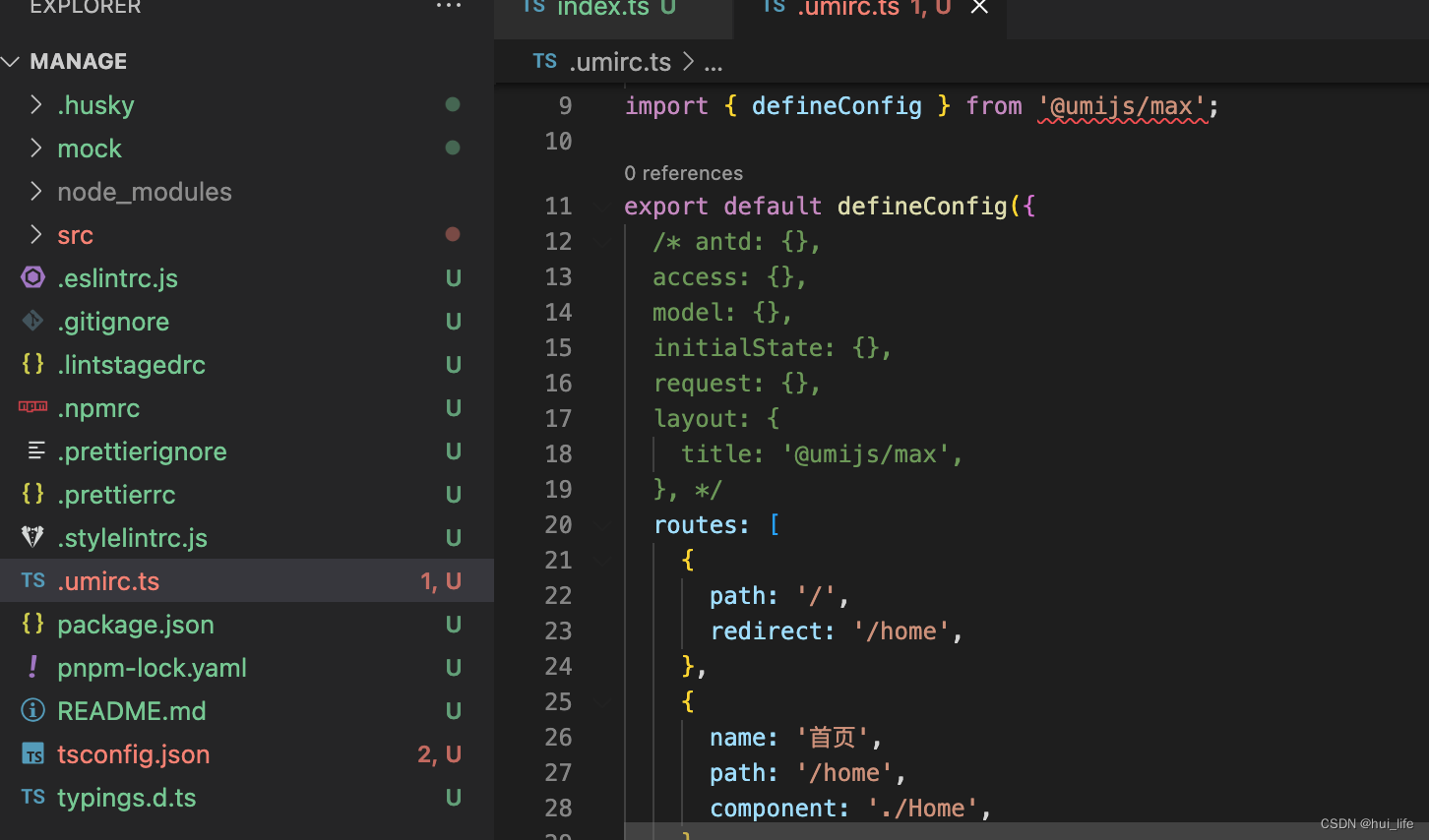
Task: Collapse the MANAGE workspace section
Action: (x=11, y=62)
